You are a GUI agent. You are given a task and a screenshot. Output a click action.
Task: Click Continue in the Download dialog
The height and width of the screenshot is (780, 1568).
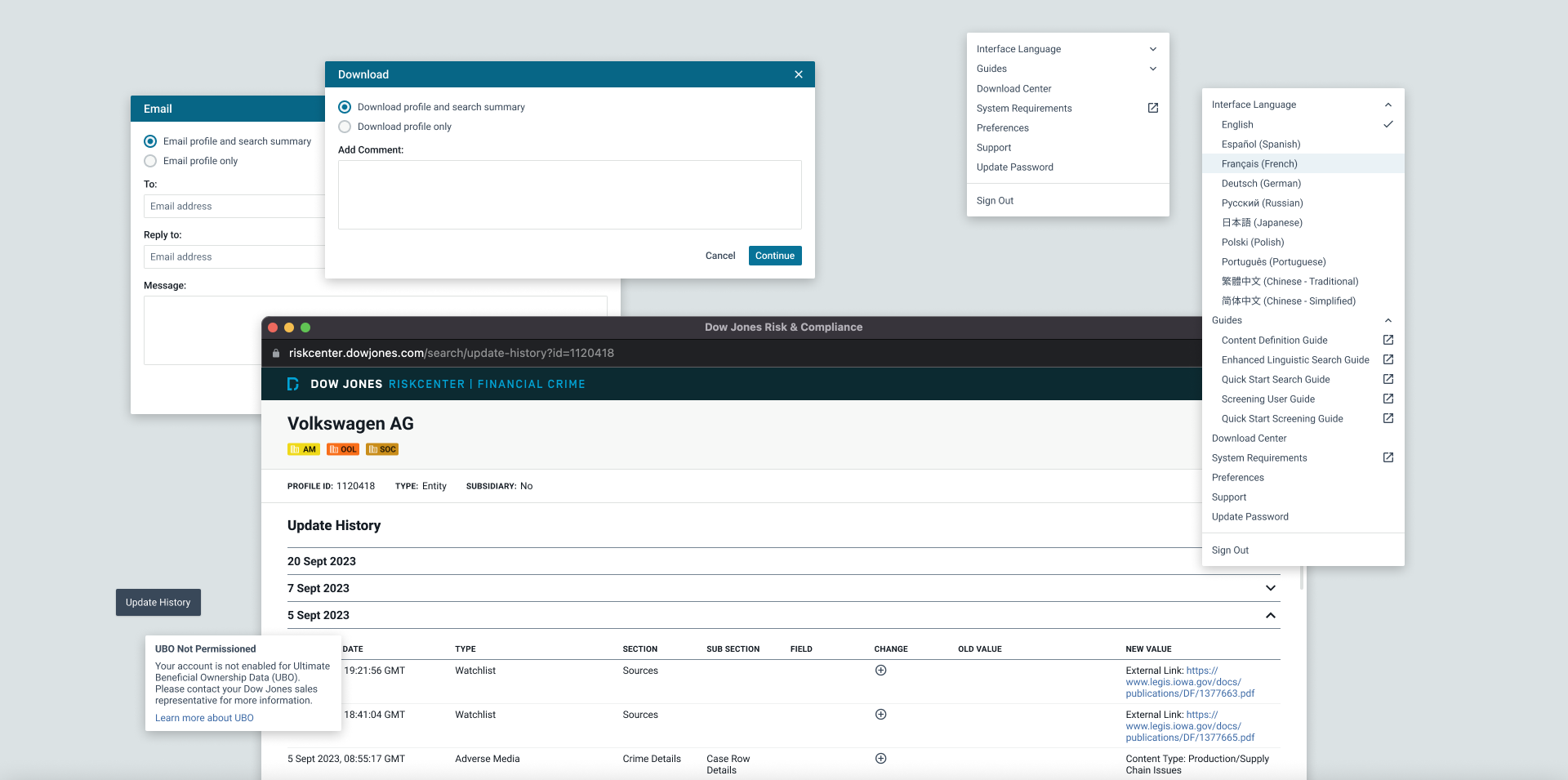(x=775, y=256)
